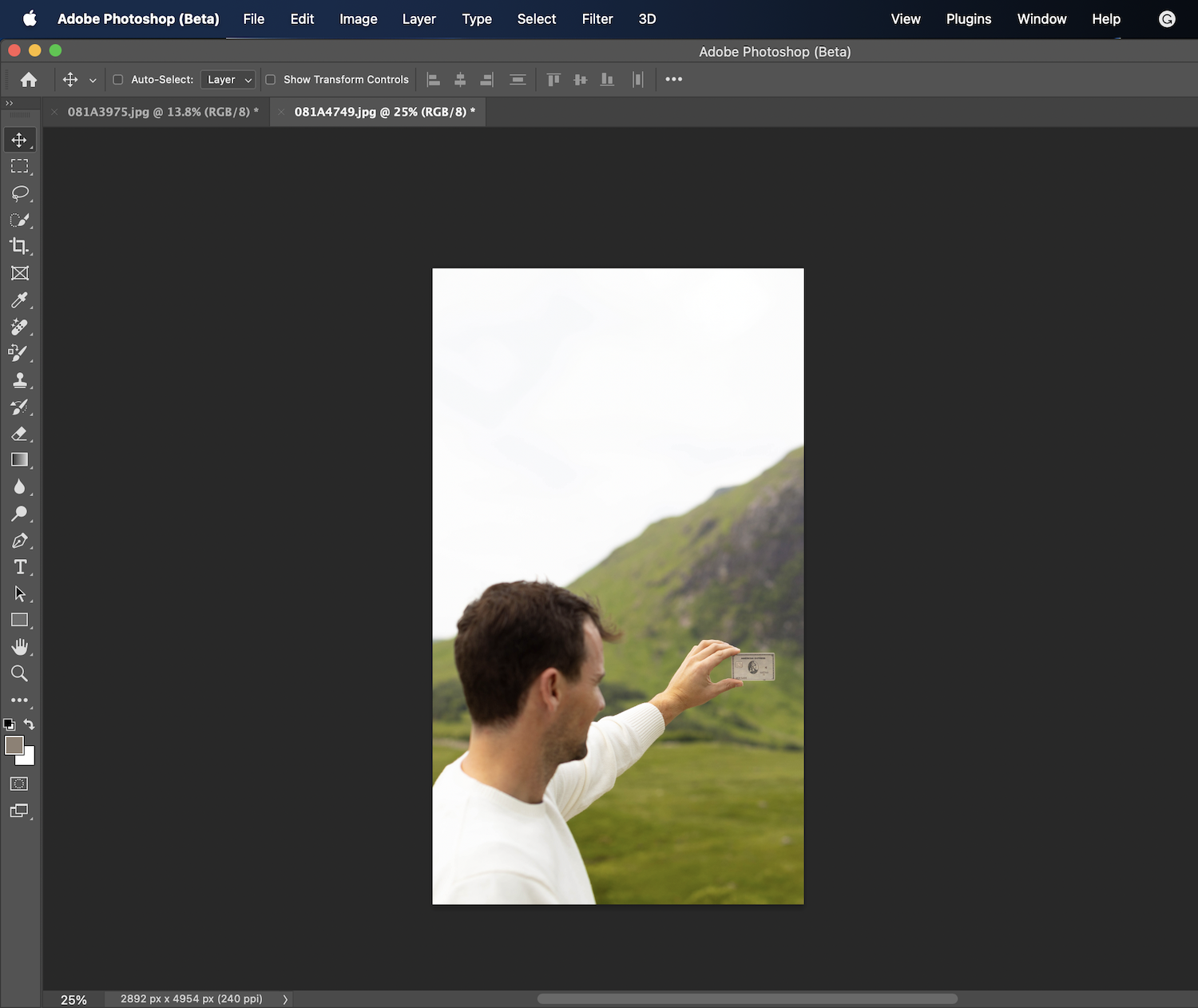The width and height of the screenshot is (1198, 1008).
Task: Toggle Show Transform Controls checkbox
Action: coord(271,80)
